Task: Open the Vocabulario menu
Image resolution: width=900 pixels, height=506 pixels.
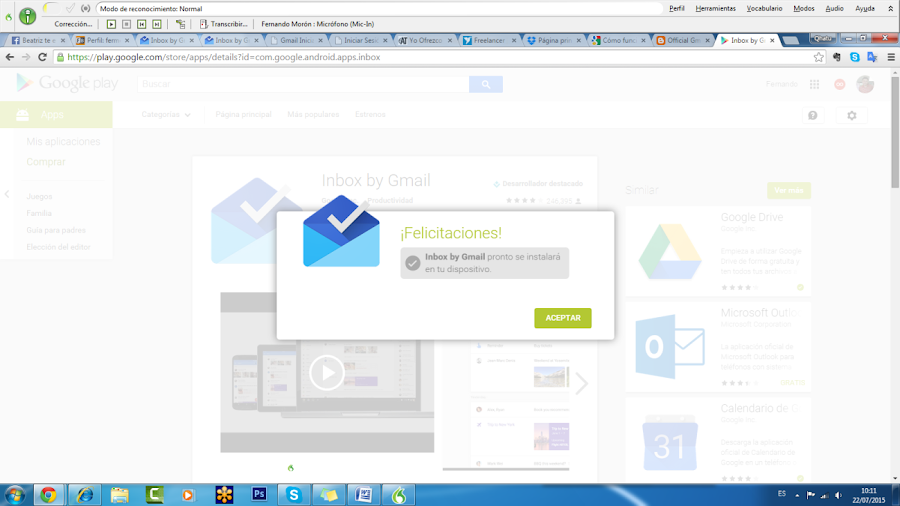Action: point(764,9)
